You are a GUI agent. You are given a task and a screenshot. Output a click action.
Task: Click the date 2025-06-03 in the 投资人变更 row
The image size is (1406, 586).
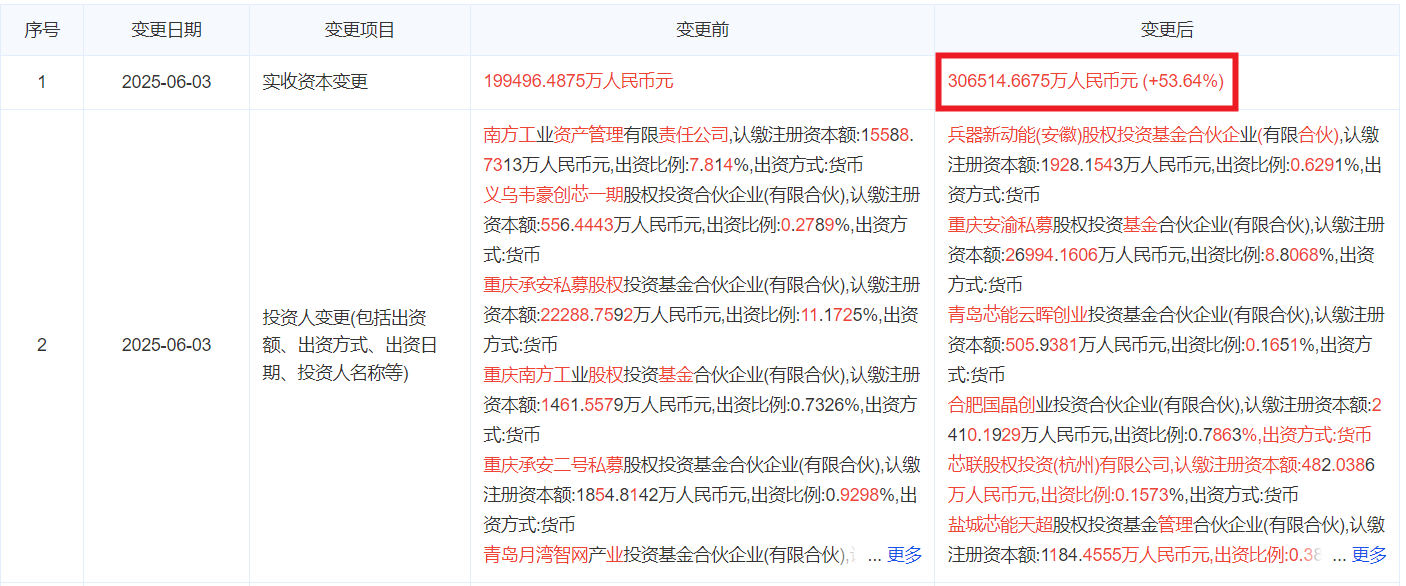point(166,345)
